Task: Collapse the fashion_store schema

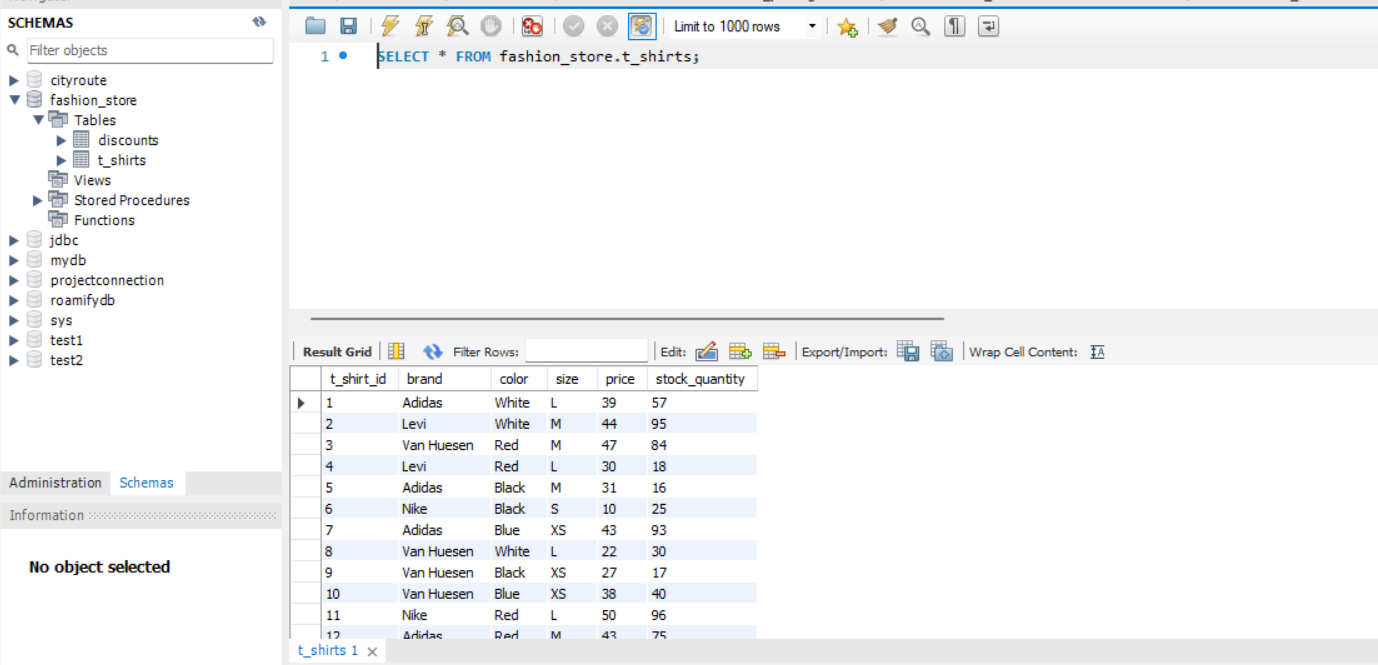Action: point(14,100)
